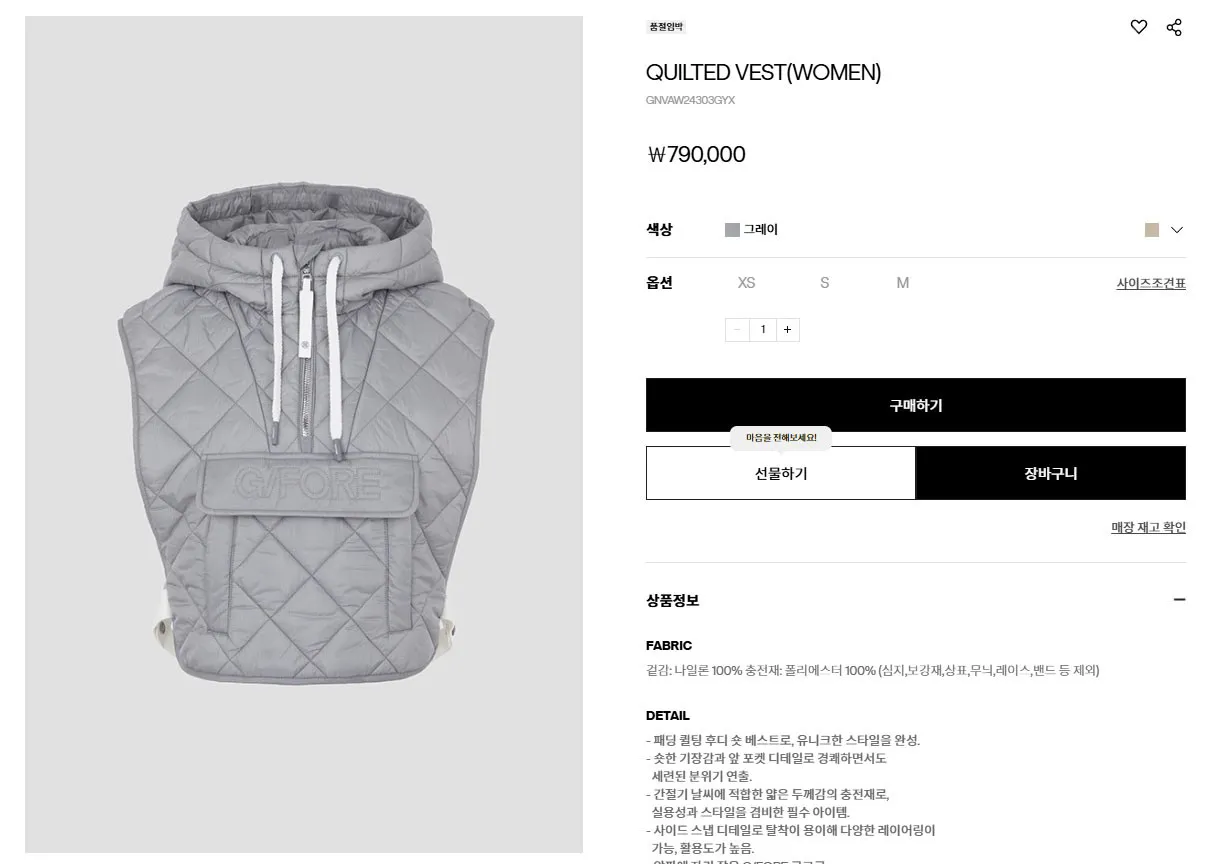Expand the color dropdown chevron
This screenshot has width=1218, height=864.
[x=1177, y=230]
